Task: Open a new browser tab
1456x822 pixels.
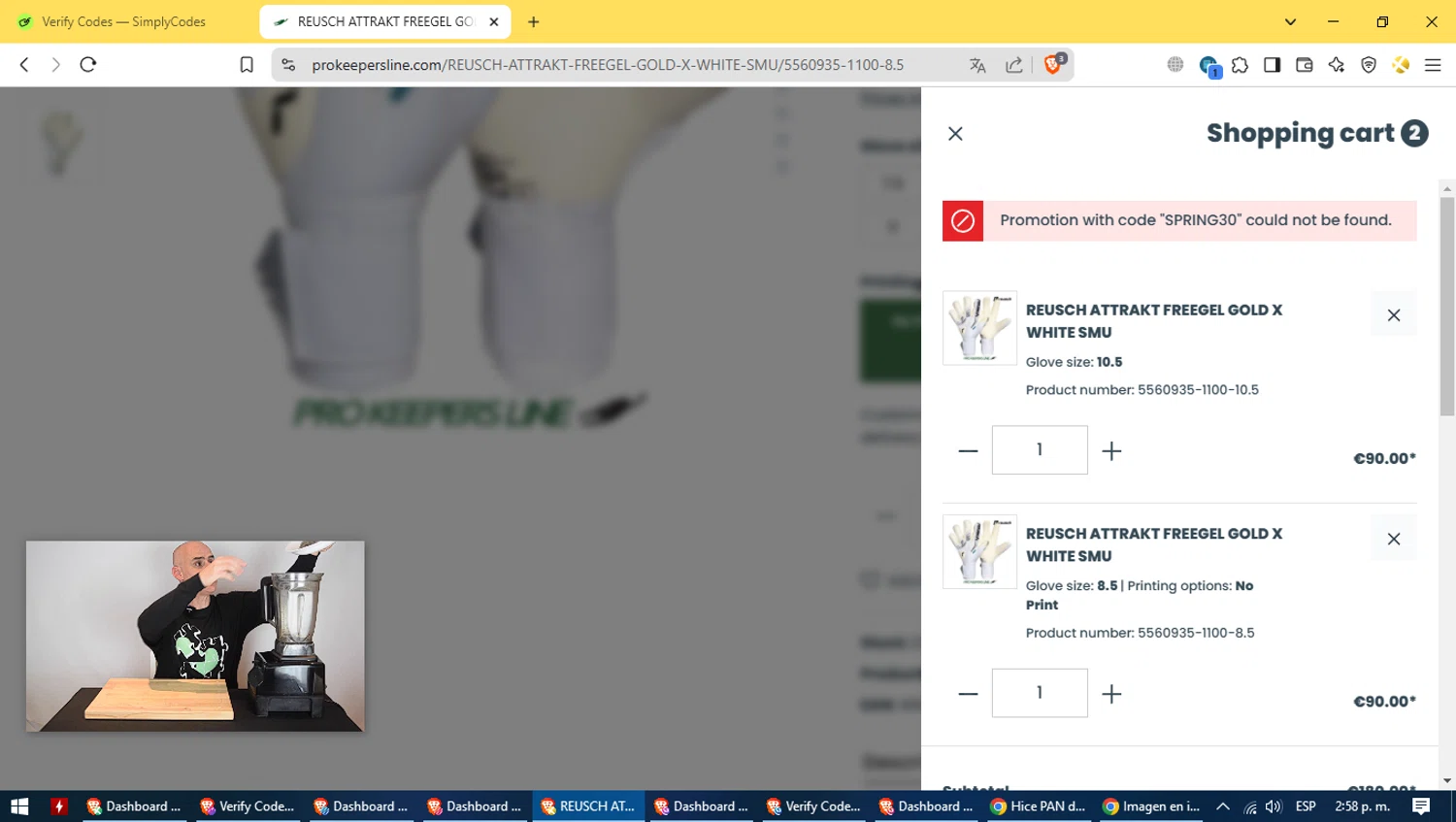Action: click(x=533, y=21)
